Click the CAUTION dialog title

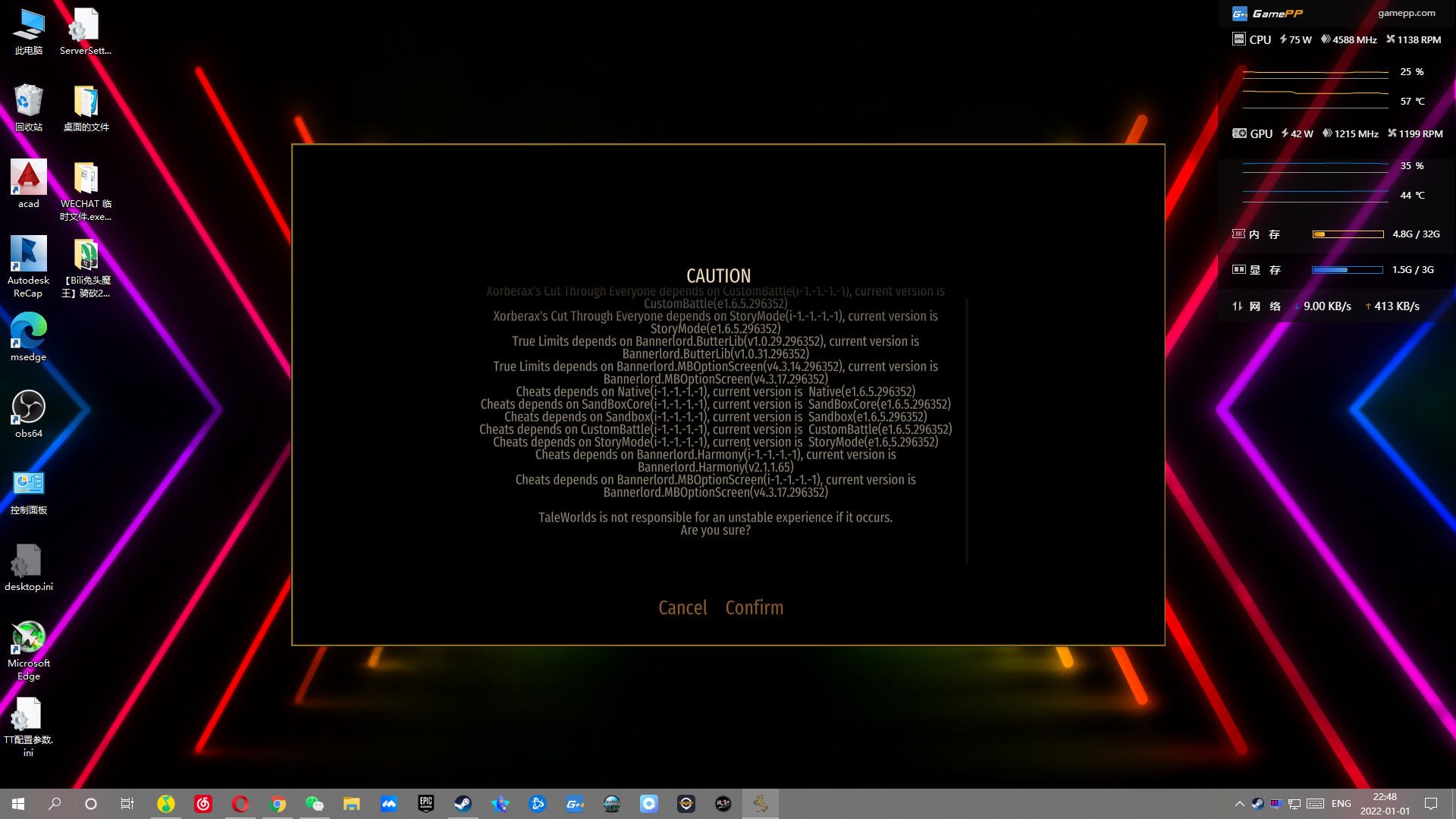(x=718, y=276)
